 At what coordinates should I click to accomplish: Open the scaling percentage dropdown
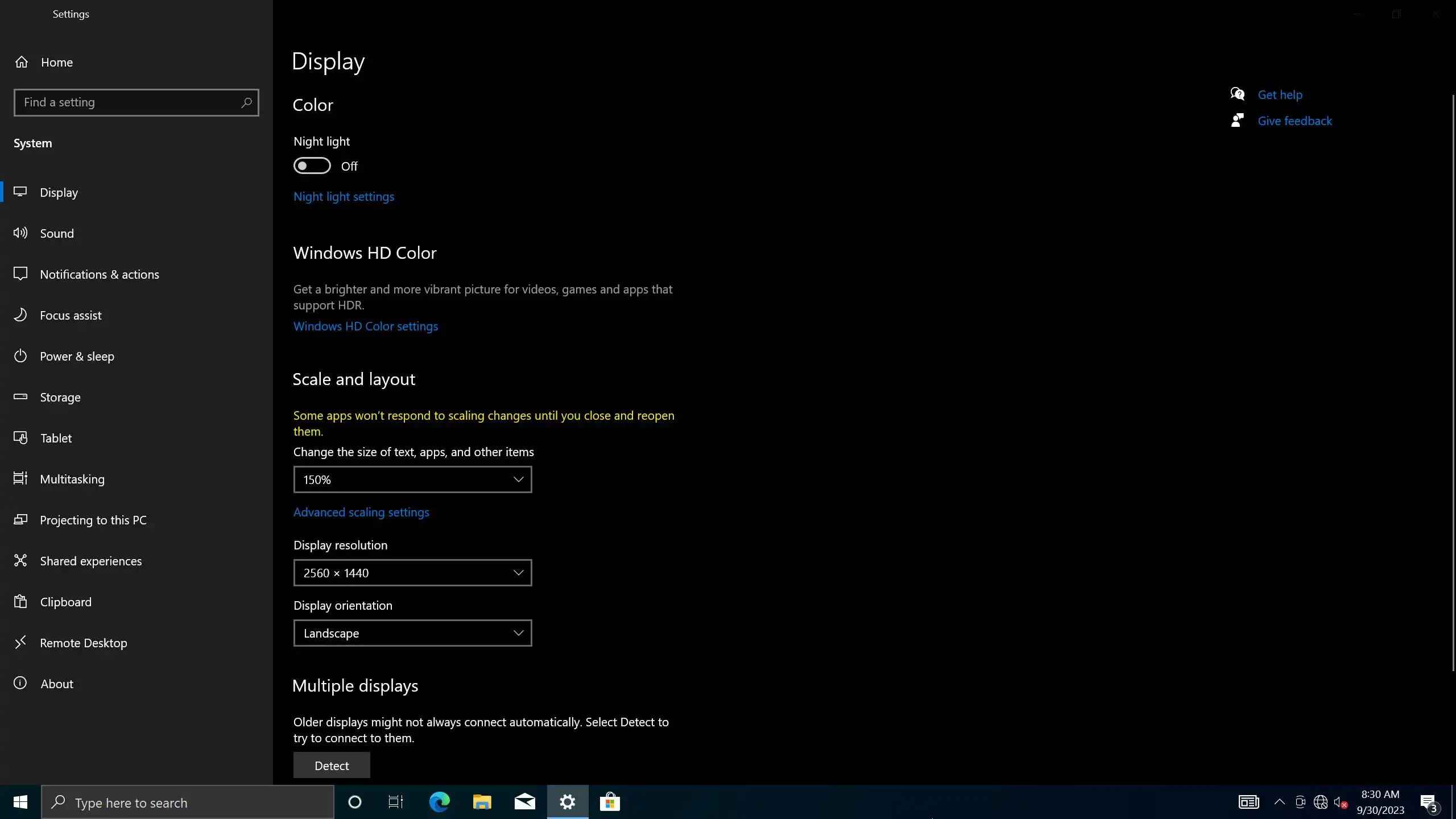(412, 479)
